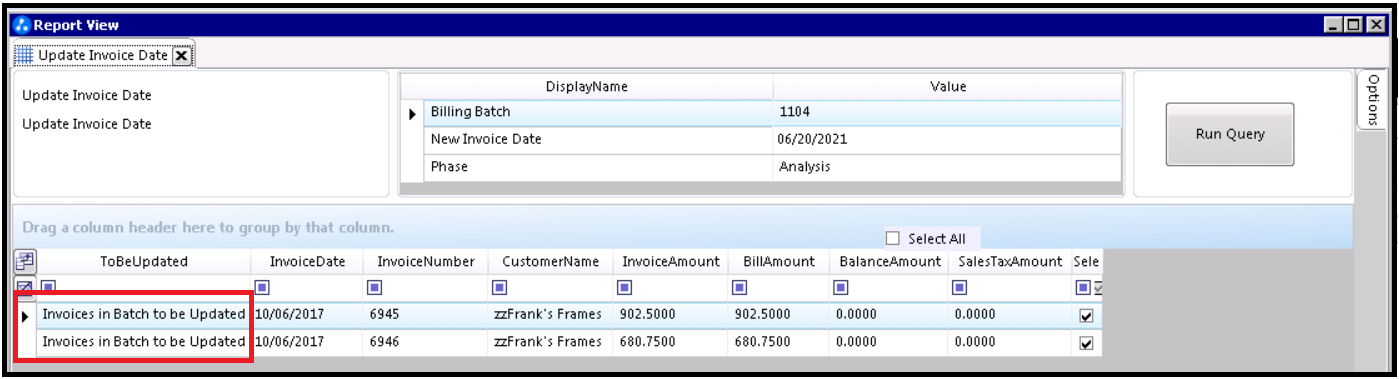The image size is (1399, 379).
Task: Click row indicator arrow beside Billing Batch
Action: 412,114
